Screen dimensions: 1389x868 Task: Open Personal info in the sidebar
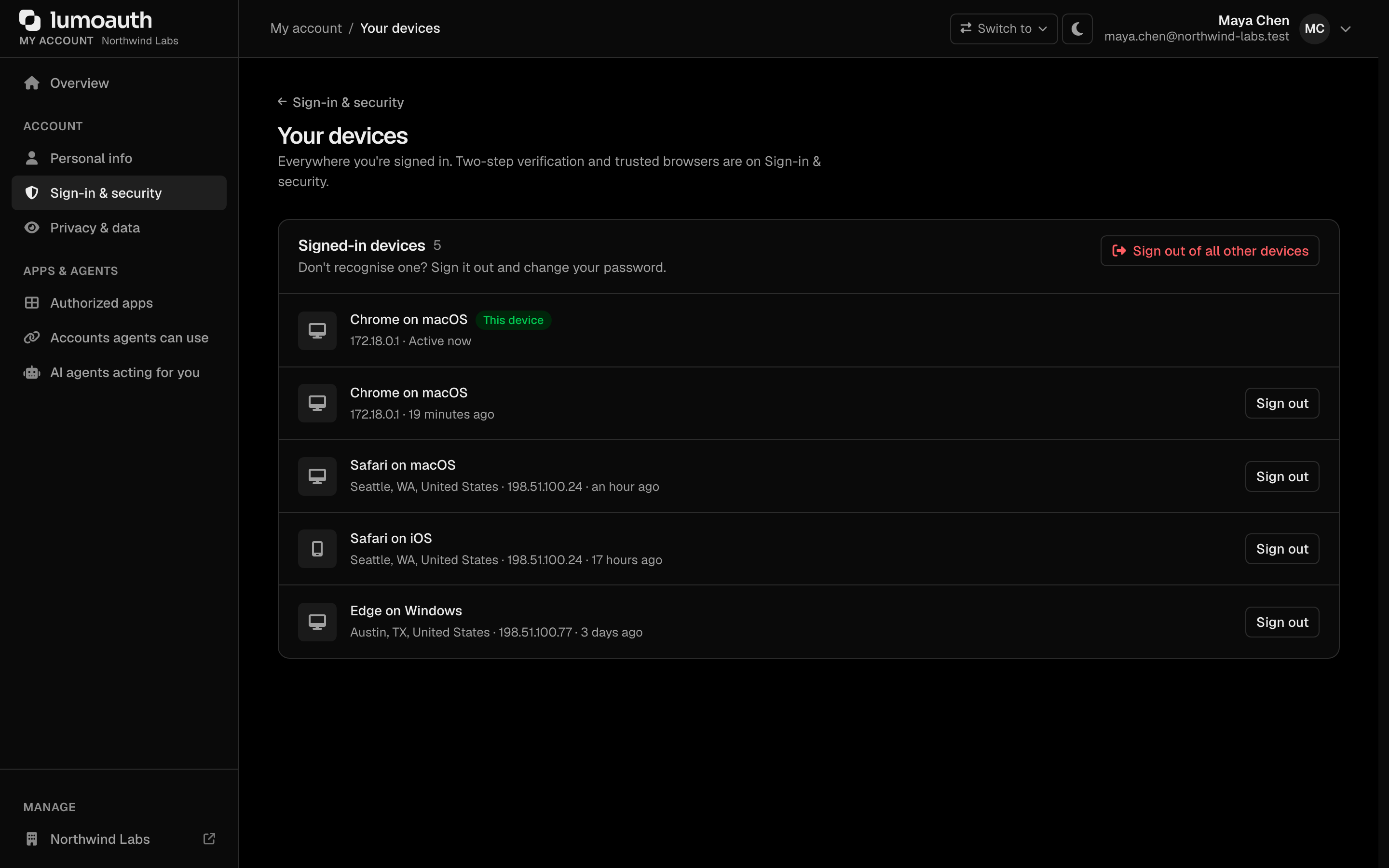point(120,158)
